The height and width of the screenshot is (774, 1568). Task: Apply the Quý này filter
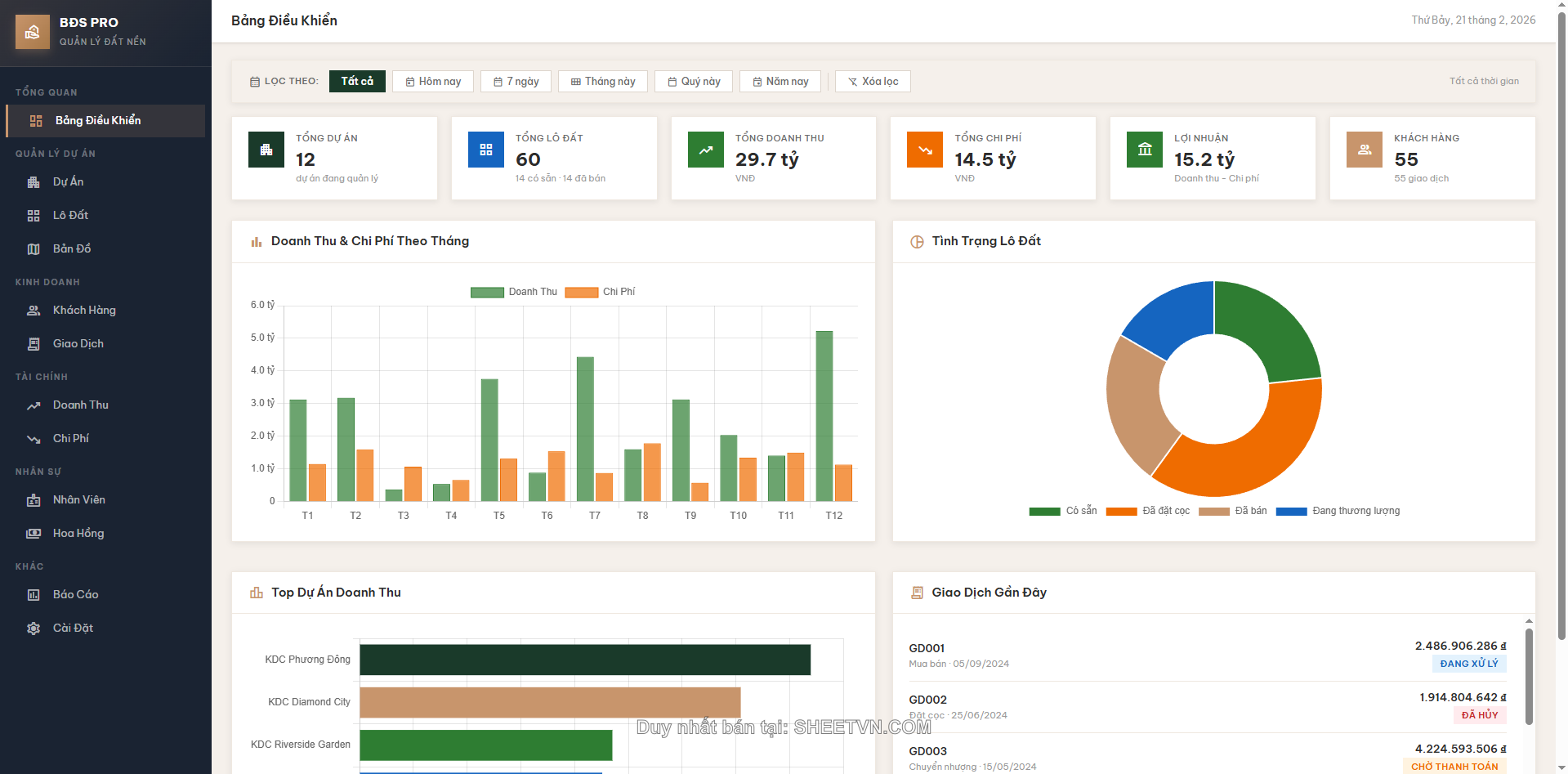coord(693,81)
